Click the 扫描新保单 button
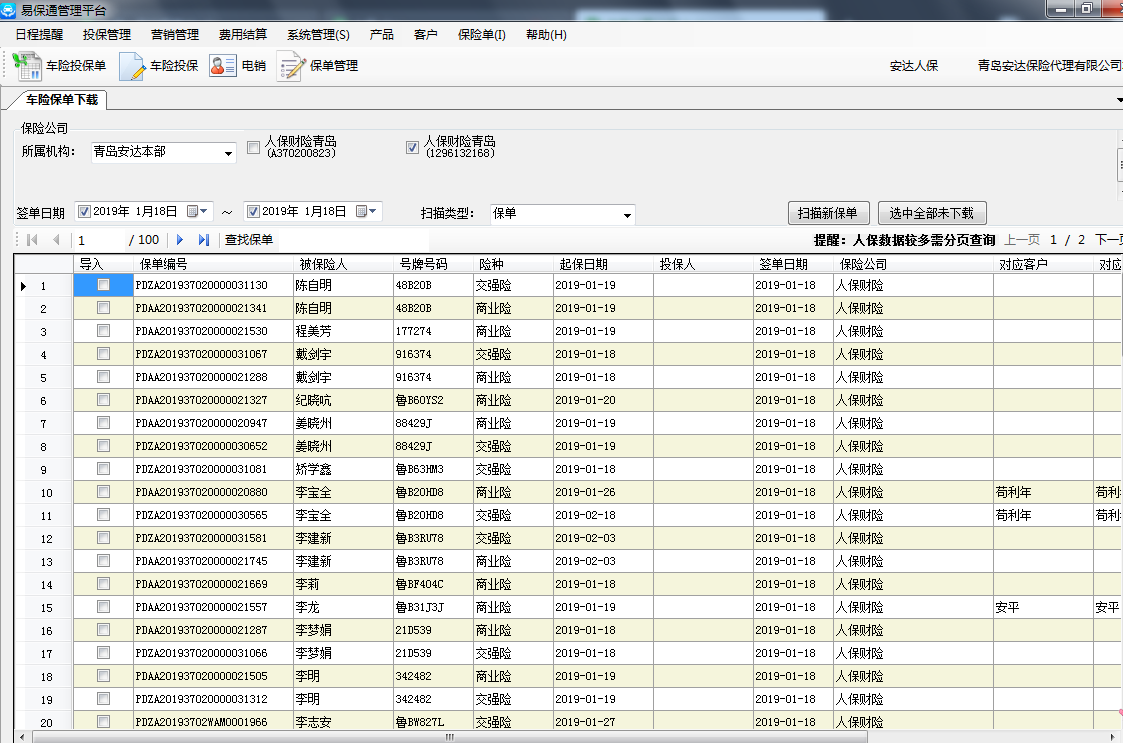Image resolution: width=1123 pixels, height=743 pixels. (828, 213)
